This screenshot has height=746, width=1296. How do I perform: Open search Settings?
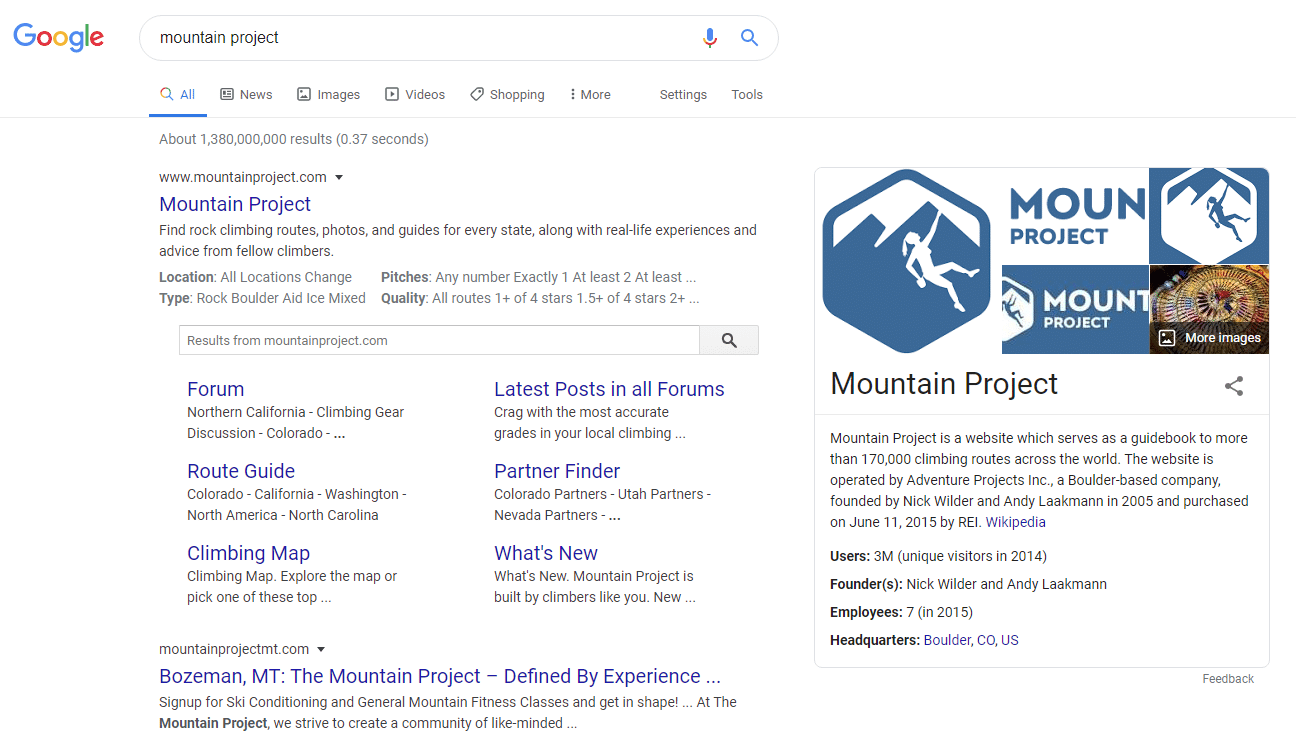(x=683, y=94)
